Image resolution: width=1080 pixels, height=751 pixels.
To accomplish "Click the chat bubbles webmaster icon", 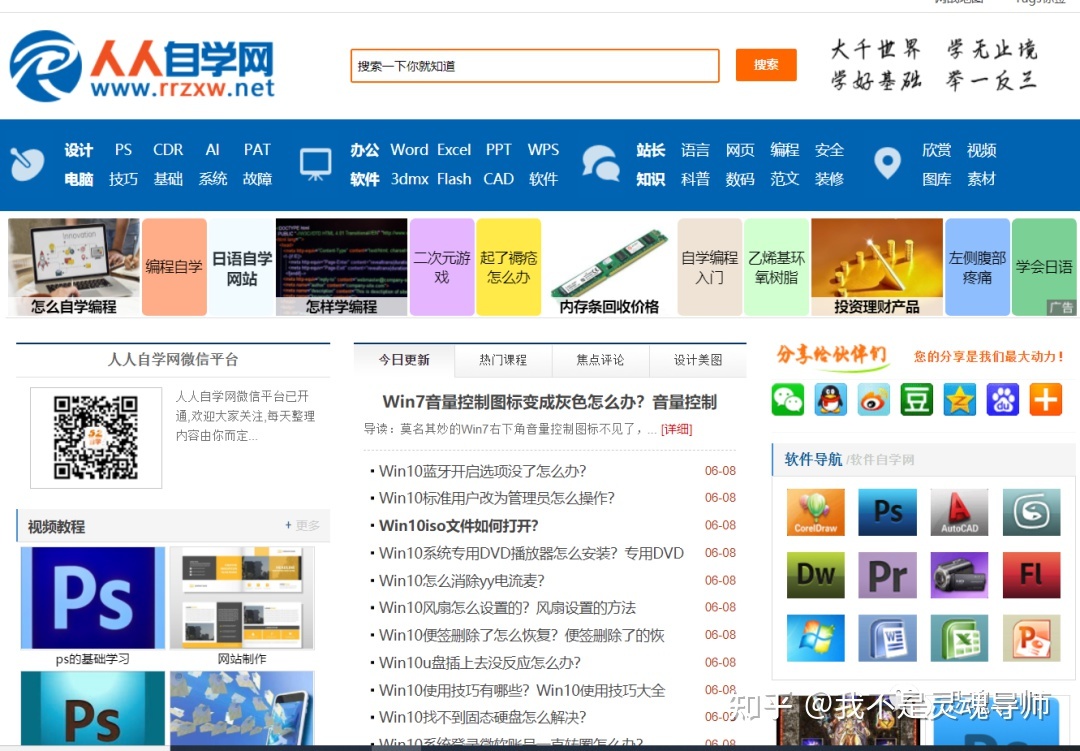I will (x=601, y=164).
